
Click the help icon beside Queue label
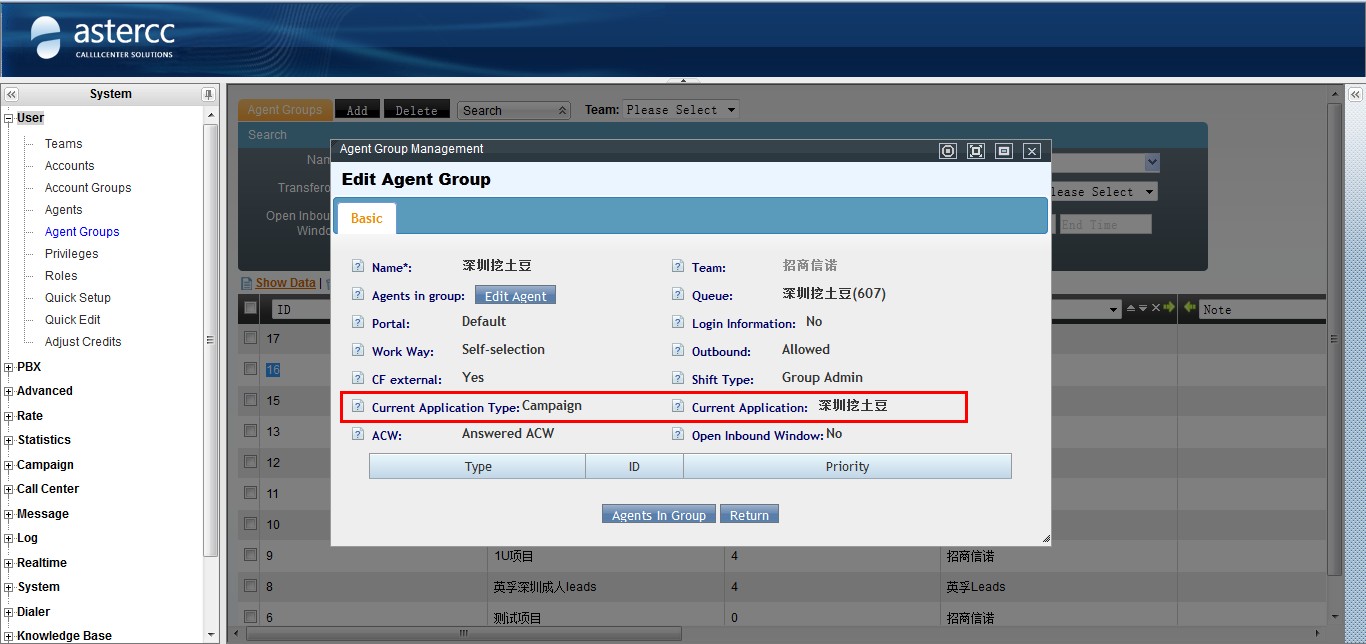click(x=678, y=295)
